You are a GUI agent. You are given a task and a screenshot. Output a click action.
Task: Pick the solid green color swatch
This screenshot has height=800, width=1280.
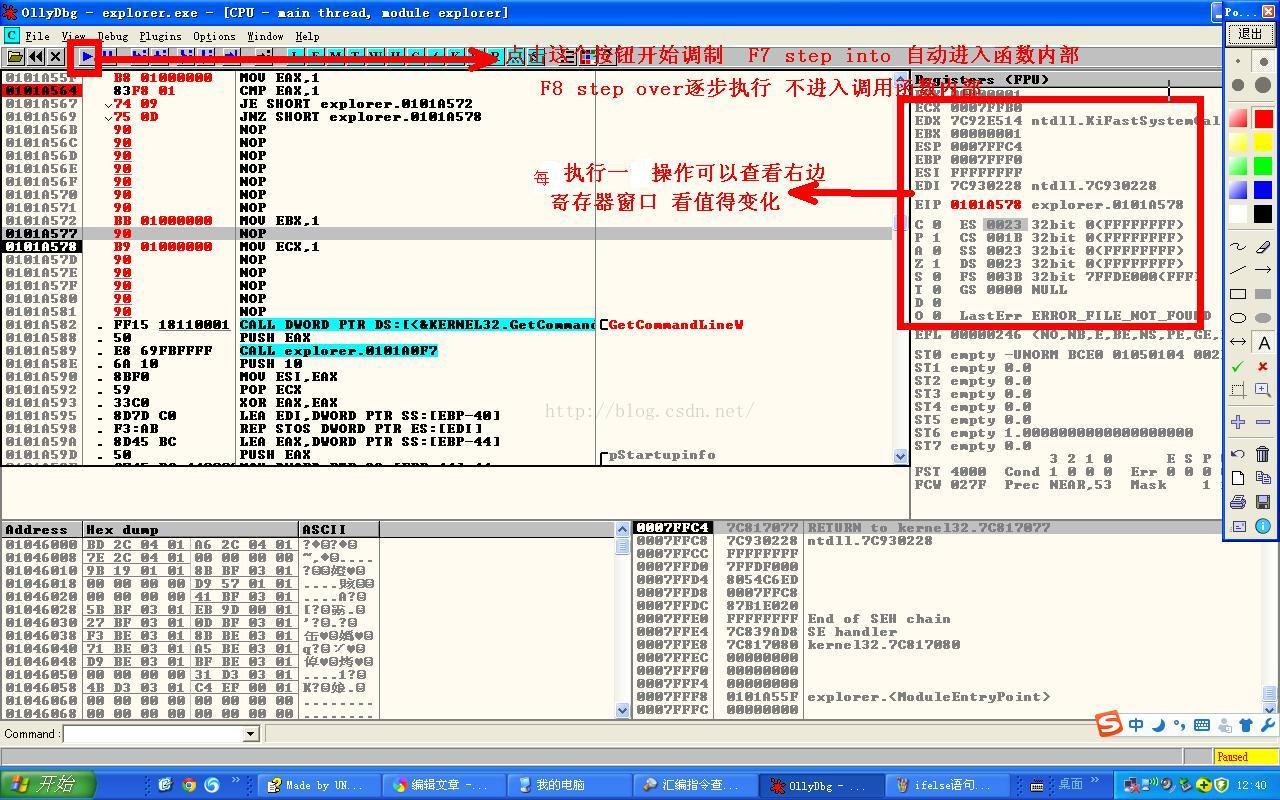(1263, 166)
